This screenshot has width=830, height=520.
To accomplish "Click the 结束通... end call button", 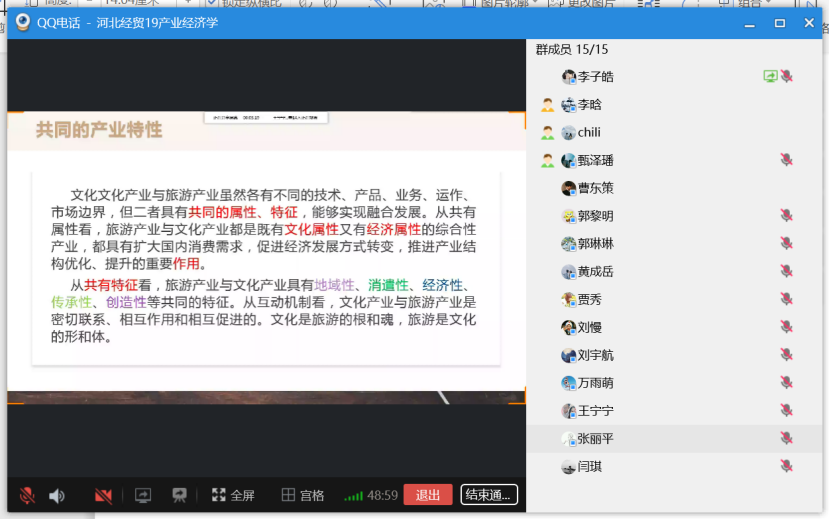I will click(489, 495).
